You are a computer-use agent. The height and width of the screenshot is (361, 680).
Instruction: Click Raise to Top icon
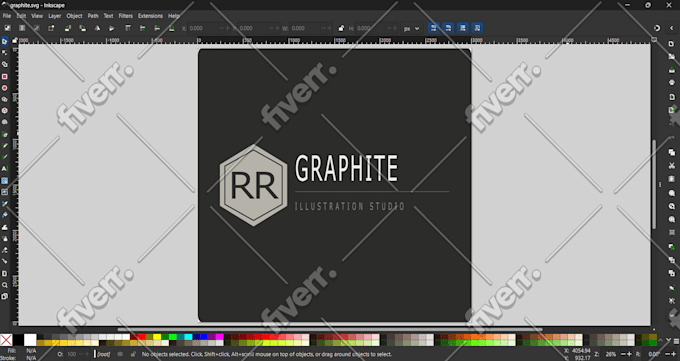click(x=128, y=28)
